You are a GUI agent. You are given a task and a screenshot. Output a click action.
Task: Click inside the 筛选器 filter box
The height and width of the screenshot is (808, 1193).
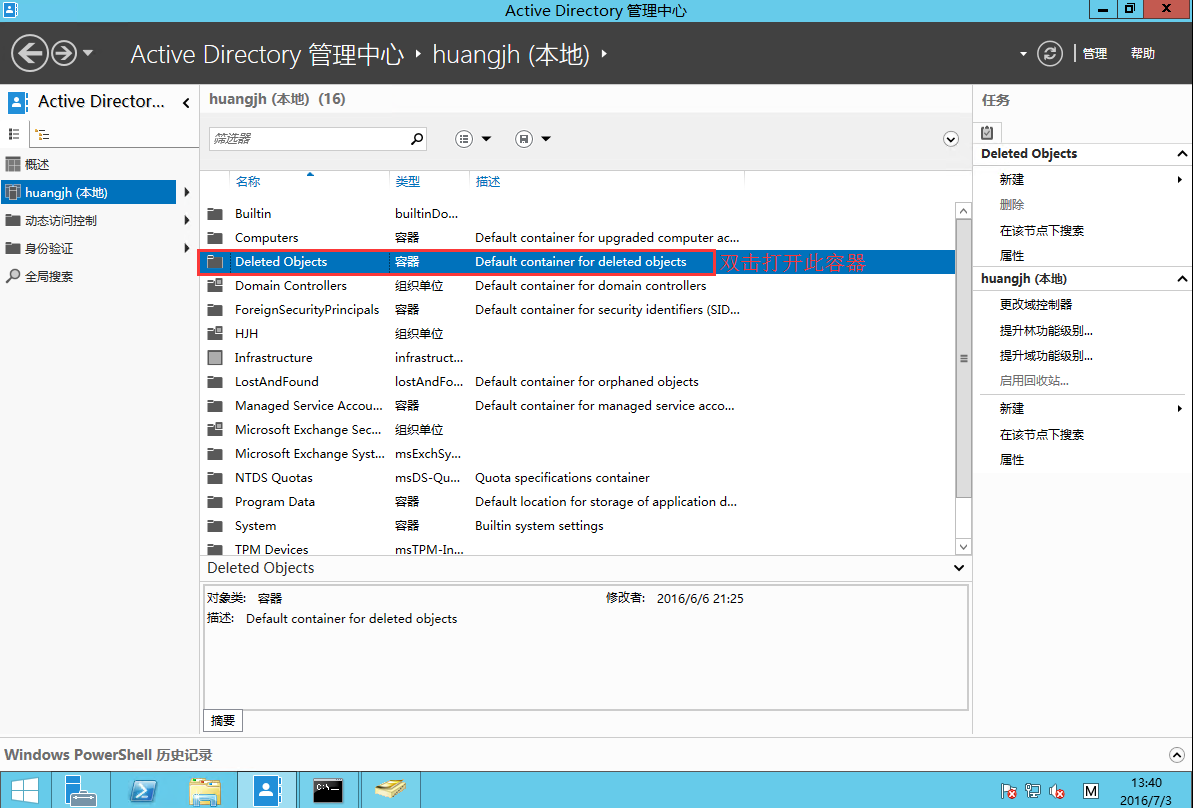pyautogui.click(x=309, y=138)
